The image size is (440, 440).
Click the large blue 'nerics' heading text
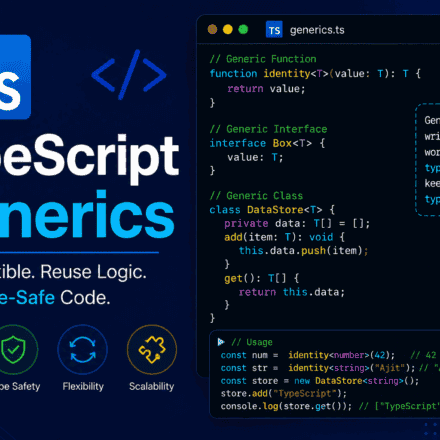pyautogui.click(x=87, y=215)
